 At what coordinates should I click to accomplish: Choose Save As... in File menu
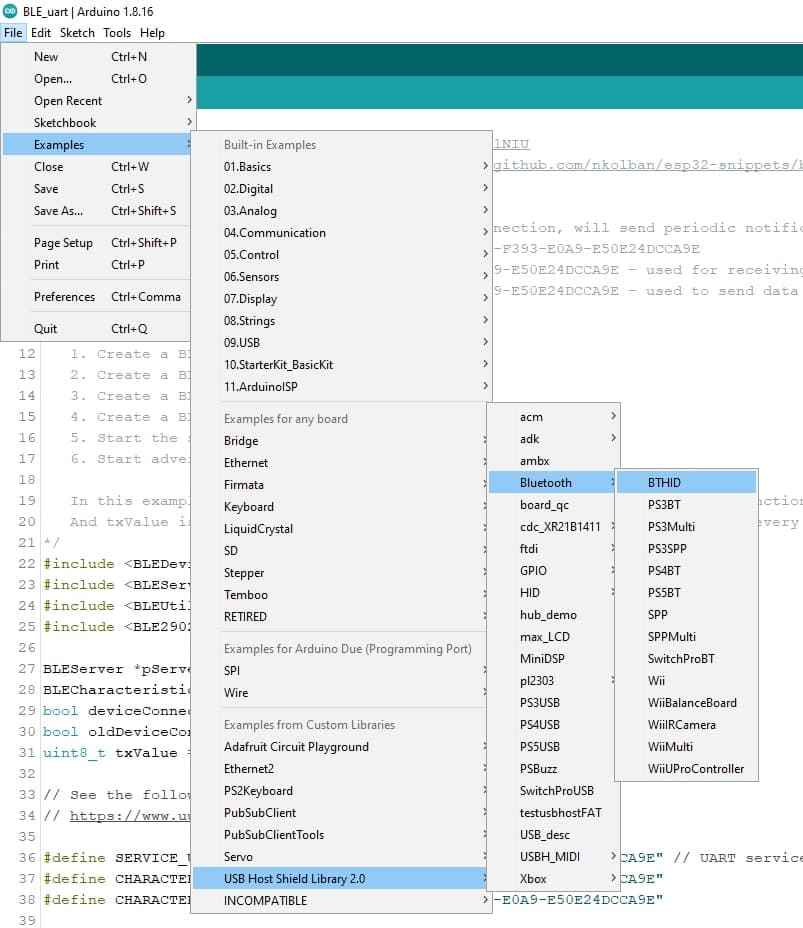pyautogui.click(x=58, y=211)
